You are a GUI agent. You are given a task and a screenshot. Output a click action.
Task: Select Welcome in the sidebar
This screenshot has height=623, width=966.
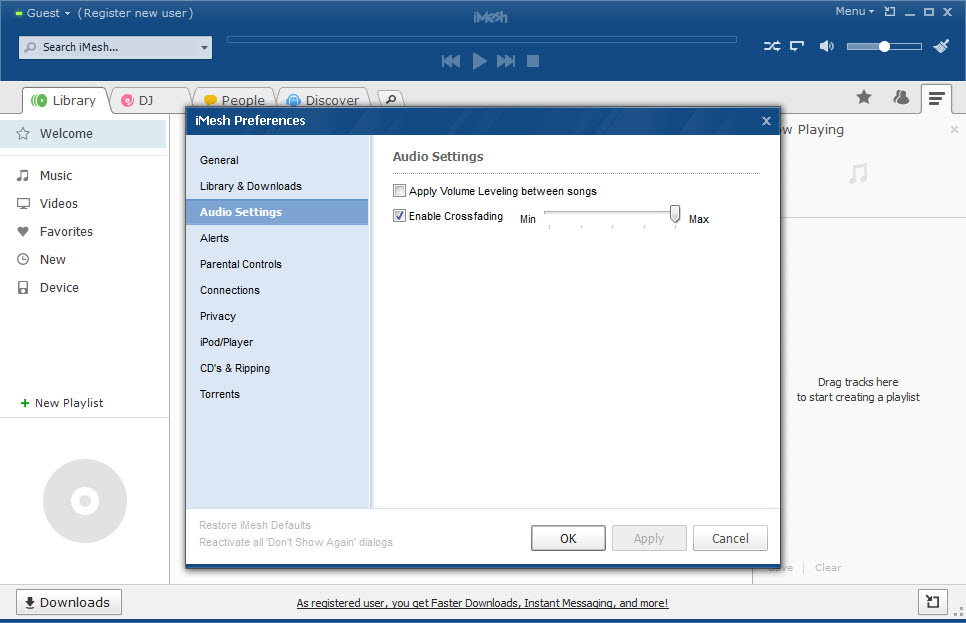click(x=83, y=134)
